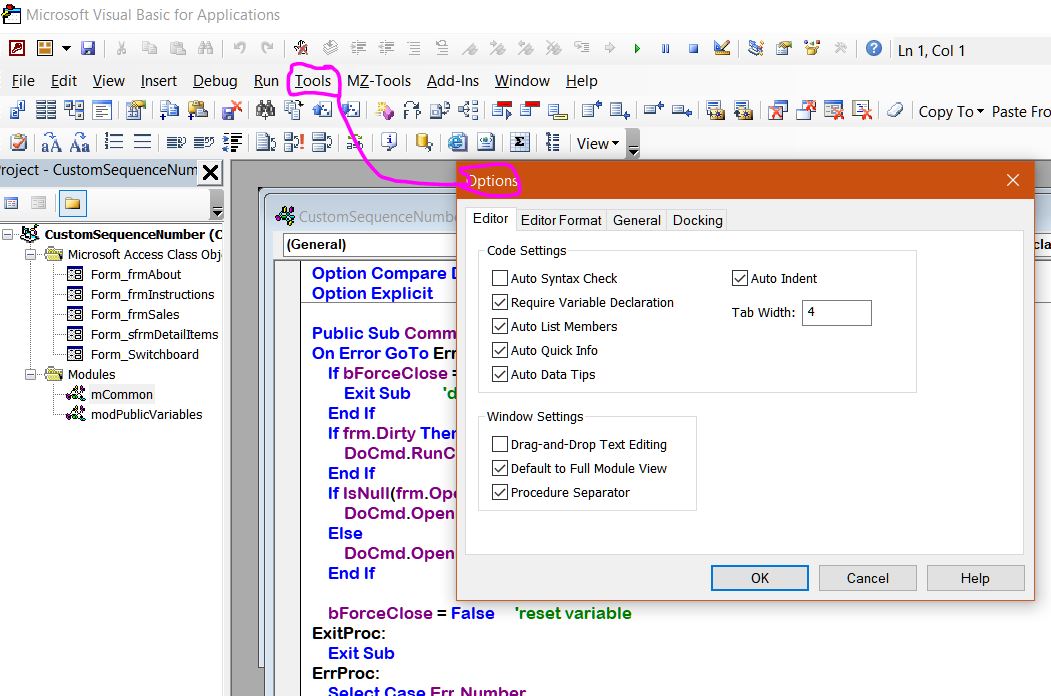Open the MZ-Tools menu
This screenshot has height=696, width=1051.
[x=379, y=80]
